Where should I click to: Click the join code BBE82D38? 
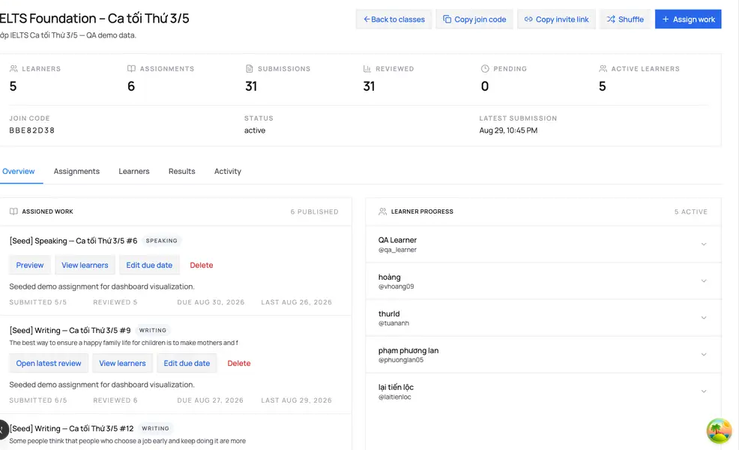pos(32,131)
